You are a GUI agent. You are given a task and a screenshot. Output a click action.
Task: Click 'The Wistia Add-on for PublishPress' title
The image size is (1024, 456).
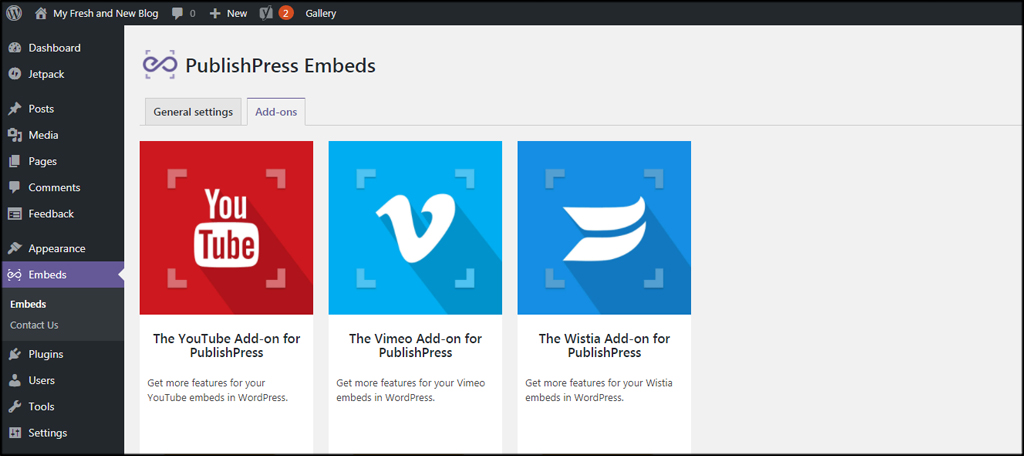point(604,346)
